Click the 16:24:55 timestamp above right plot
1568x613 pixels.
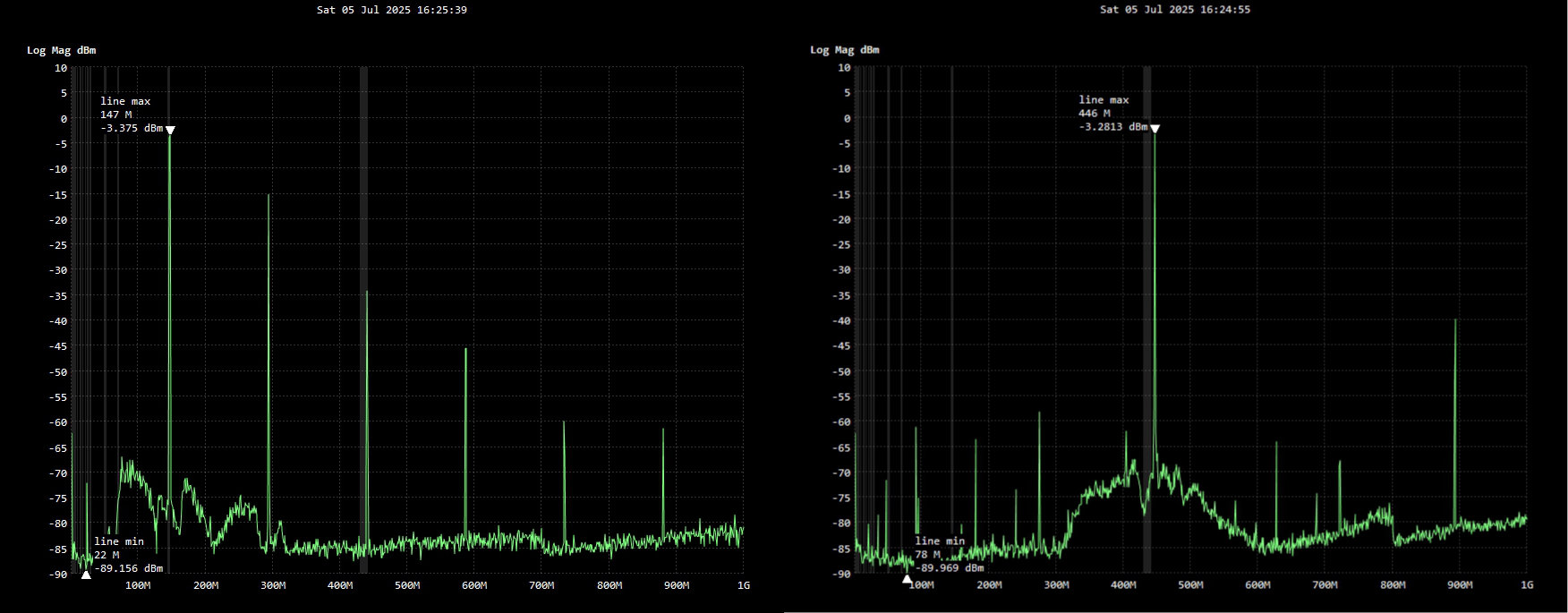[x=1174, y=10]
